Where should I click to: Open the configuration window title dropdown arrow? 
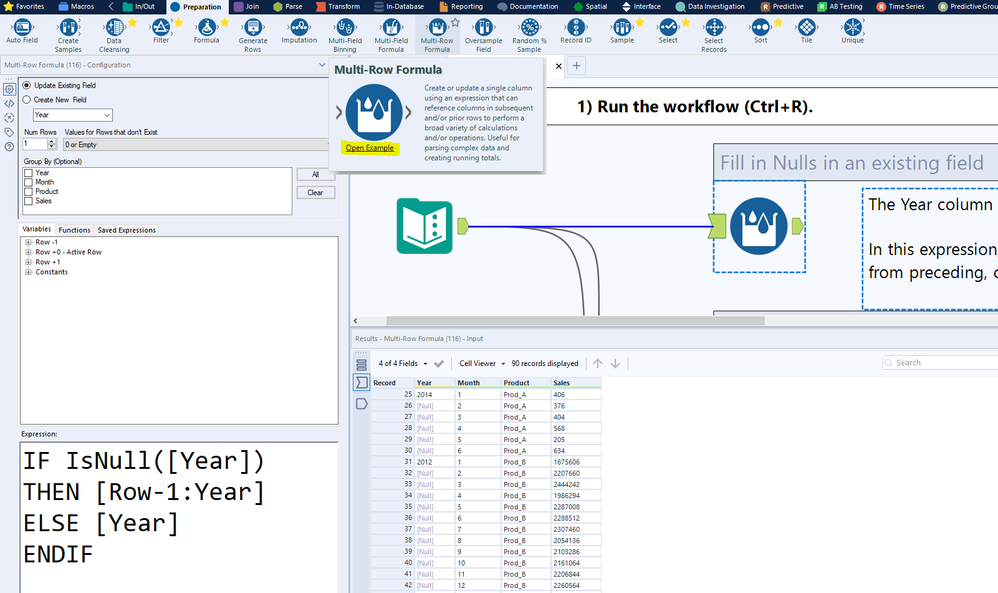(322, 65)
